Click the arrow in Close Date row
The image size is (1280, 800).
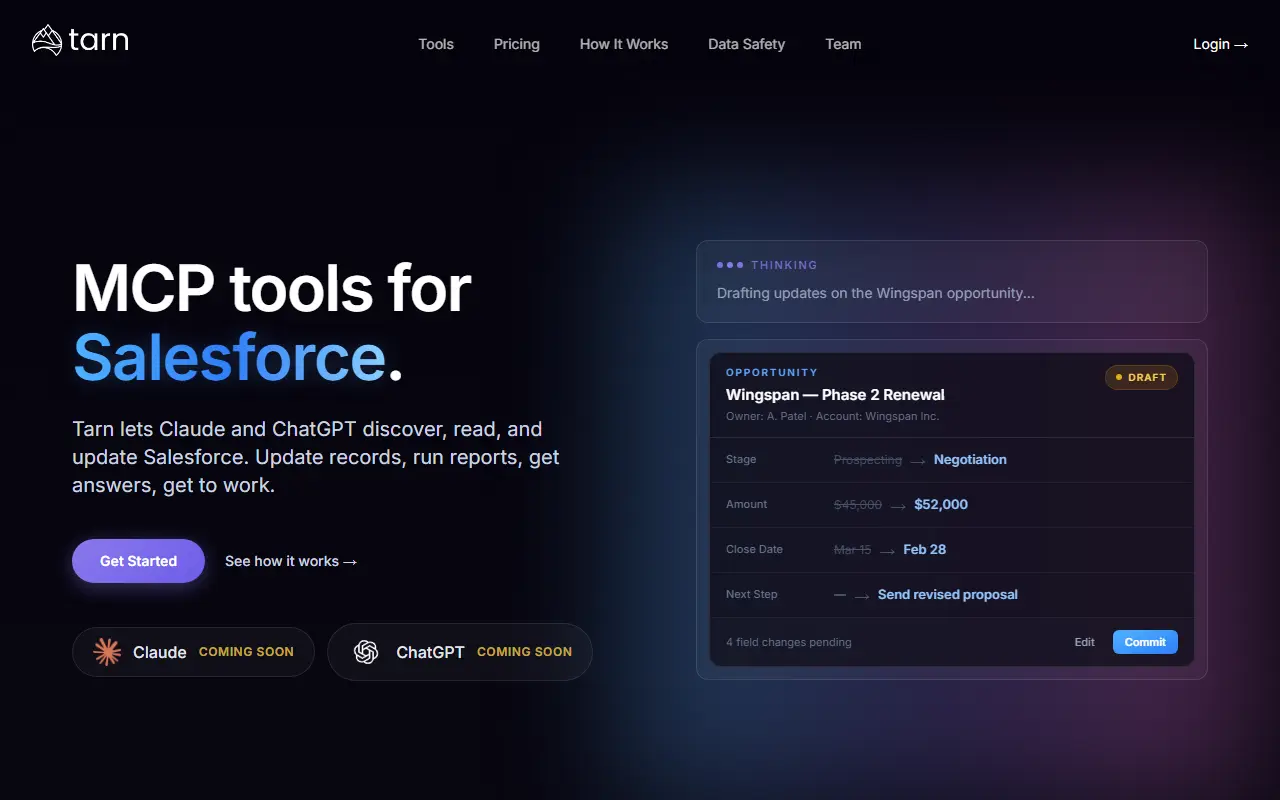point(887,551)
